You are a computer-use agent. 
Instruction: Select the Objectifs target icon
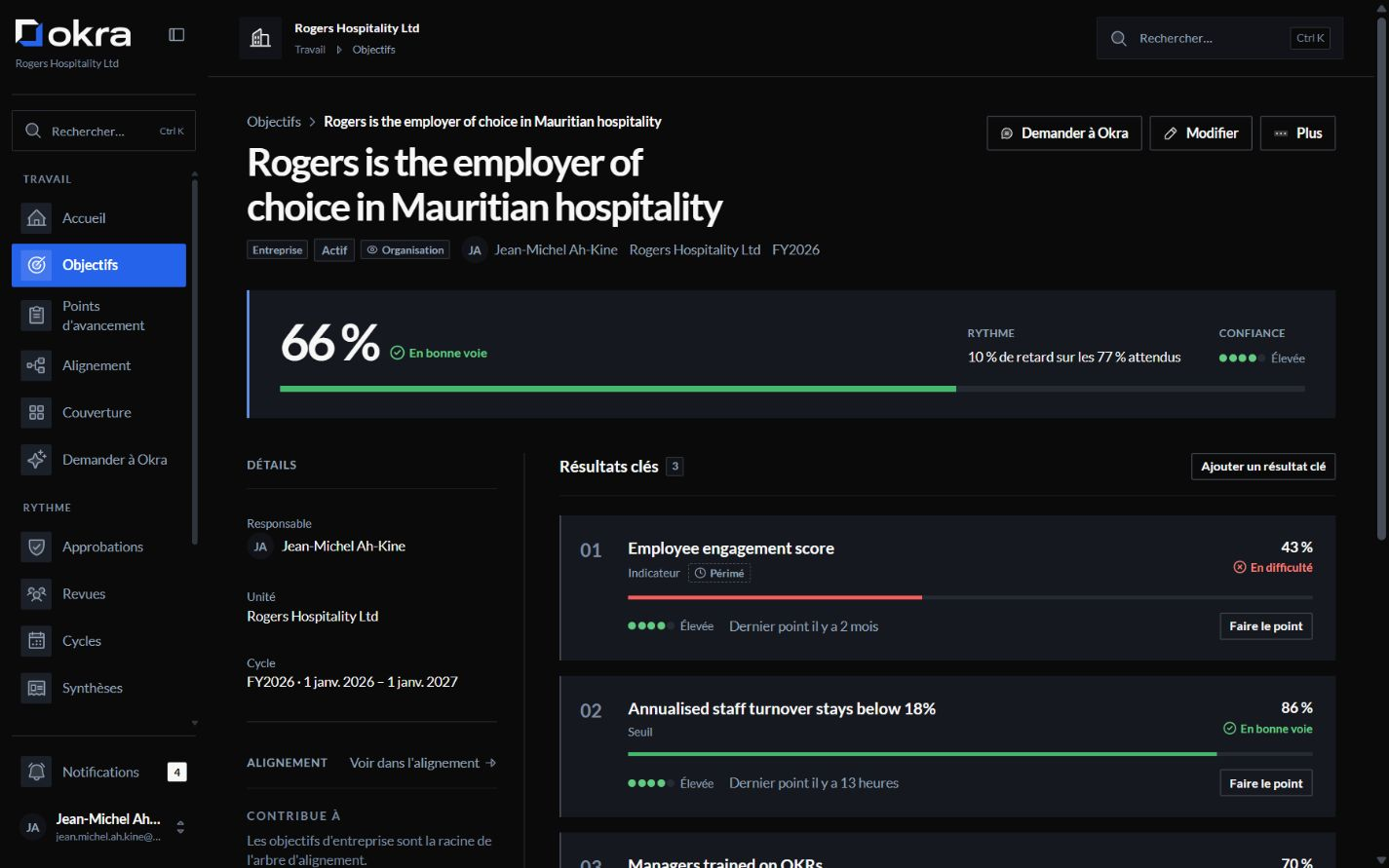(36, 265)
